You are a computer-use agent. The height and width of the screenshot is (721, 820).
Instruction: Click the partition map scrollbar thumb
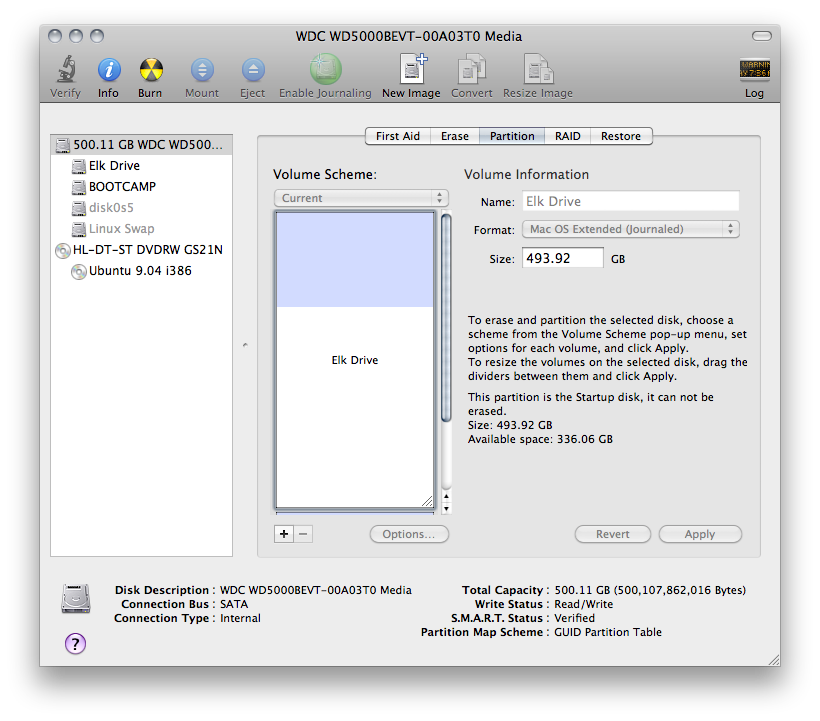[446, 318]
